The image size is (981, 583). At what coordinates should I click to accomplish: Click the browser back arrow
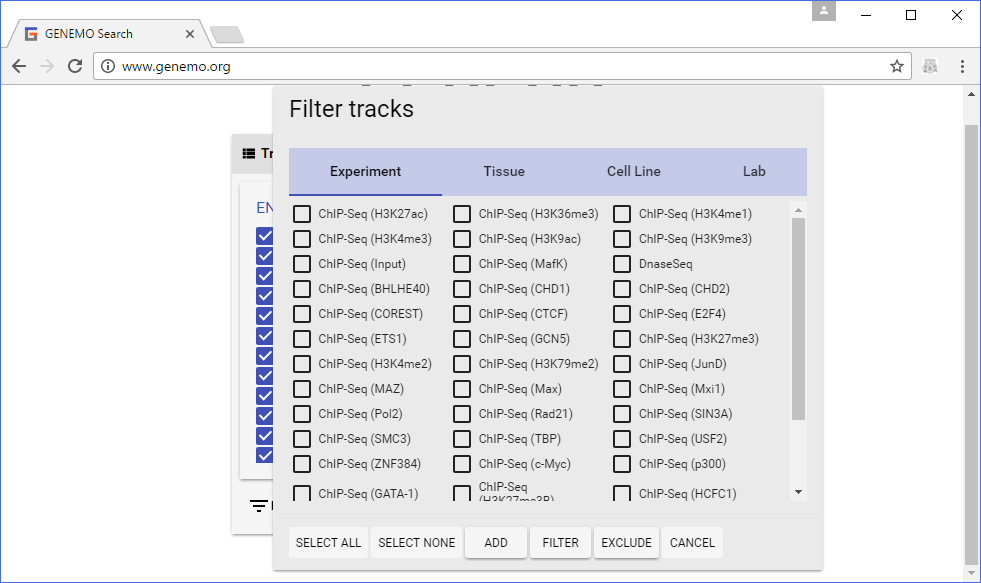(19, 66)
